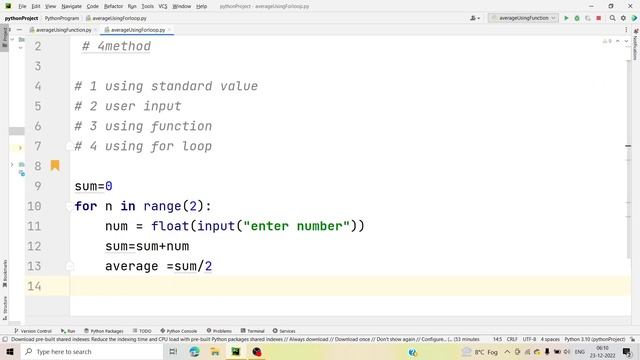Expand the project tree folder arrow

click(x=12, y=164)
